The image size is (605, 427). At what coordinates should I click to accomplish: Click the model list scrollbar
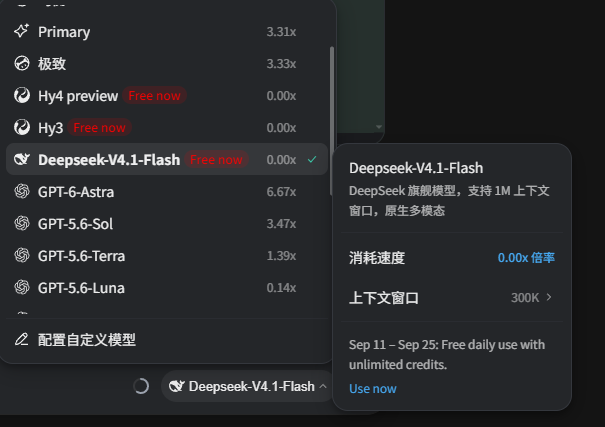click(x=332, y=121)
